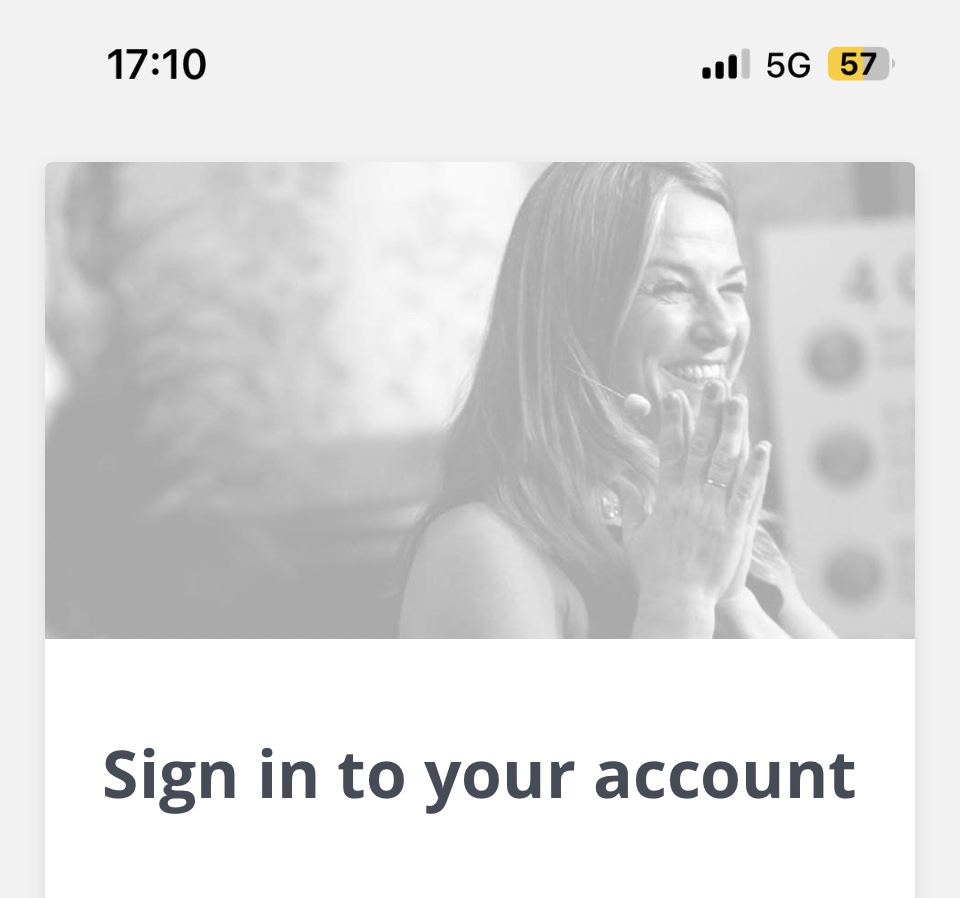Click the word 'account' in the heading
This screenshot has width=960, height=898.
(725, 776)
